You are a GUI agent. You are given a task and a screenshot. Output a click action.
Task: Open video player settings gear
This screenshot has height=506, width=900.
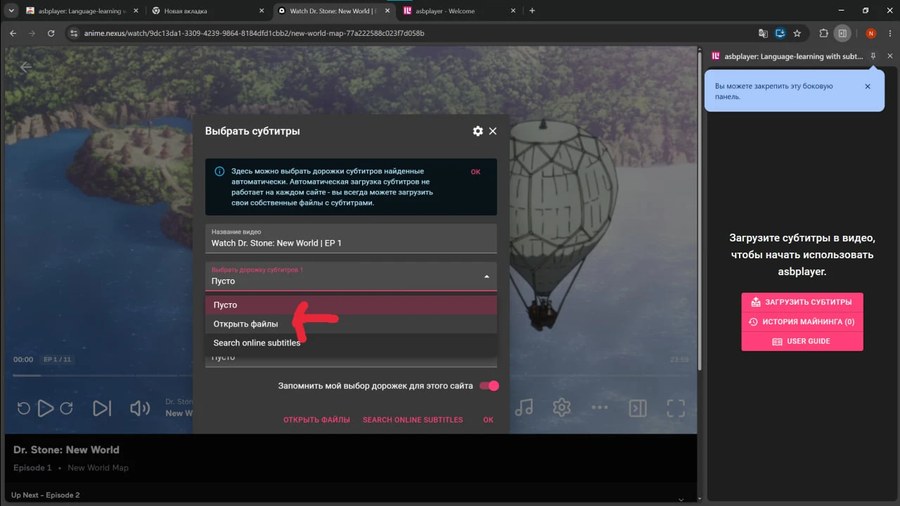[x=561, y=407]
